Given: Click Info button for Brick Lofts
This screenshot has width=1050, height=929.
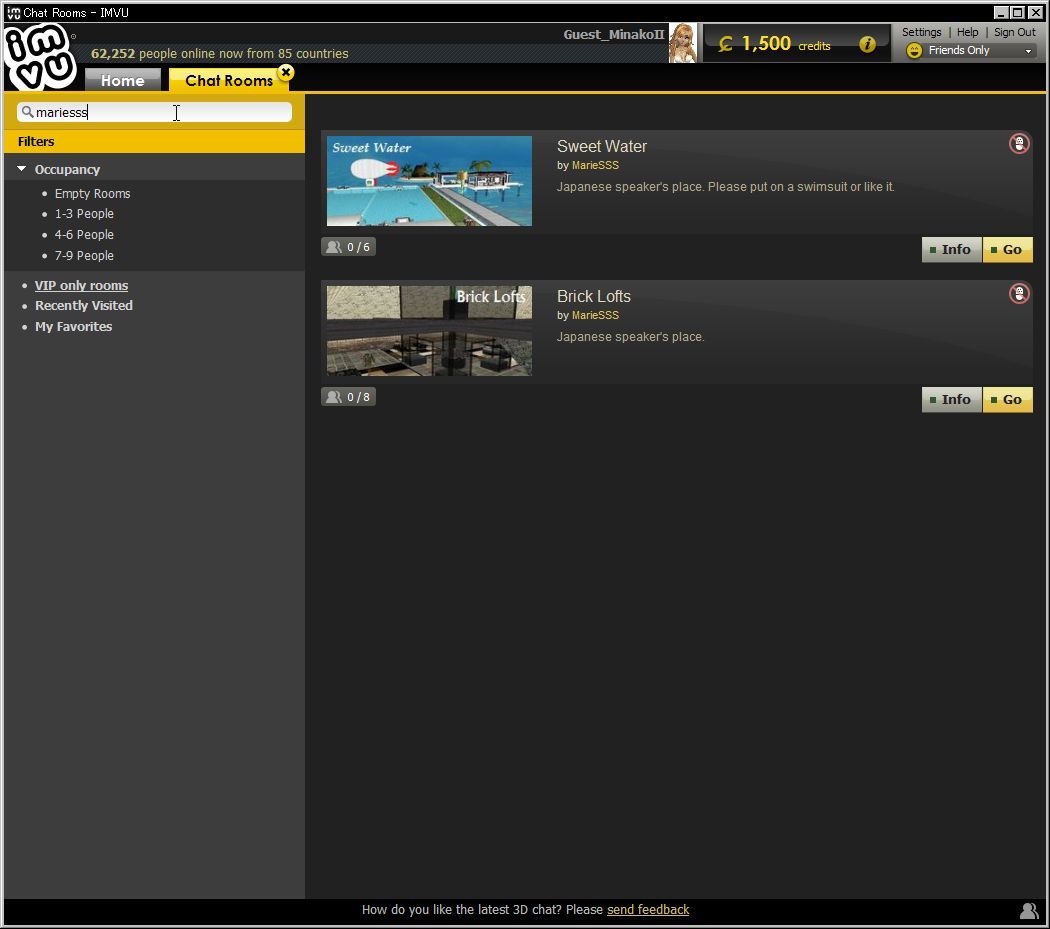Looking at the screenshot, I should tap(952, 400).
